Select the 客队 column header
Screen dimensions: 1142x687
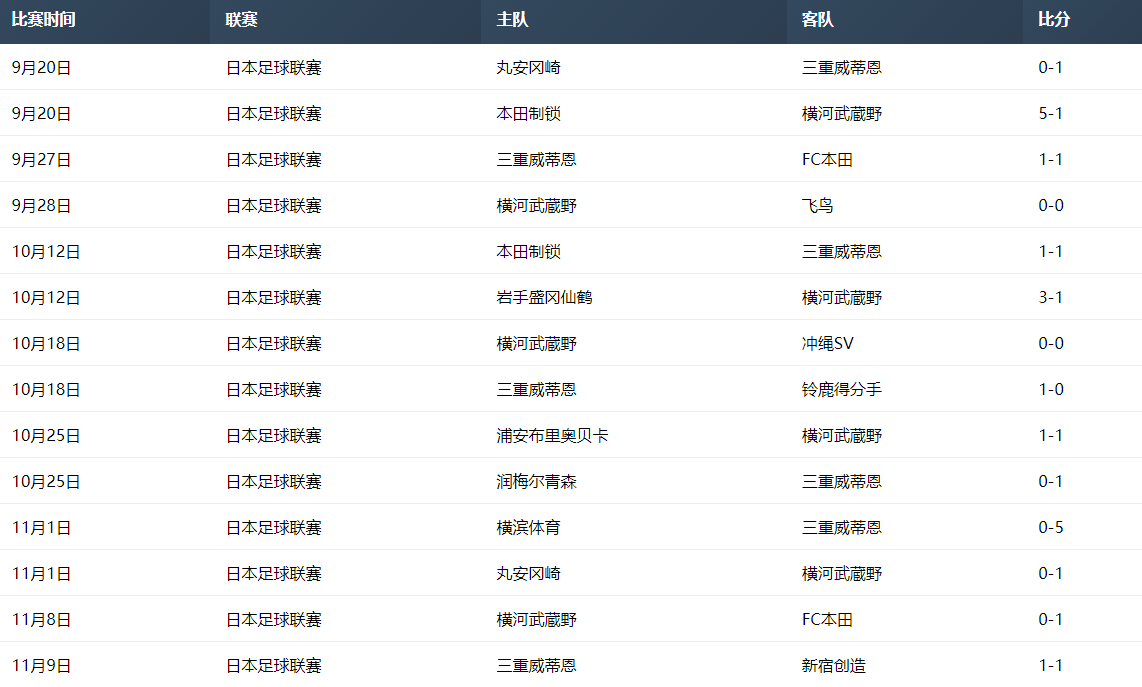pos(817,20)
